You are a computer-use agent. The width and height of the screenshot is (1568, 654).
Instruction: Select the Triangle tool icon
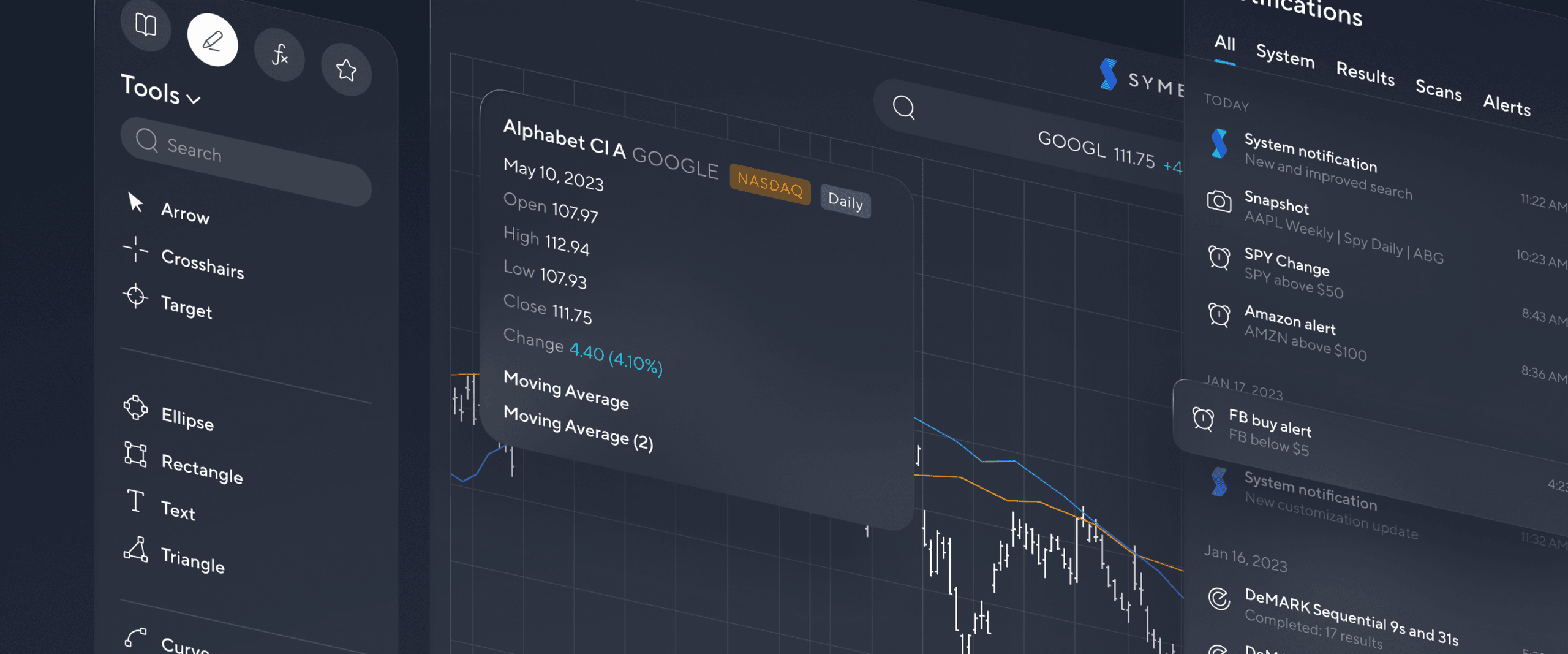tap(136, 549)
